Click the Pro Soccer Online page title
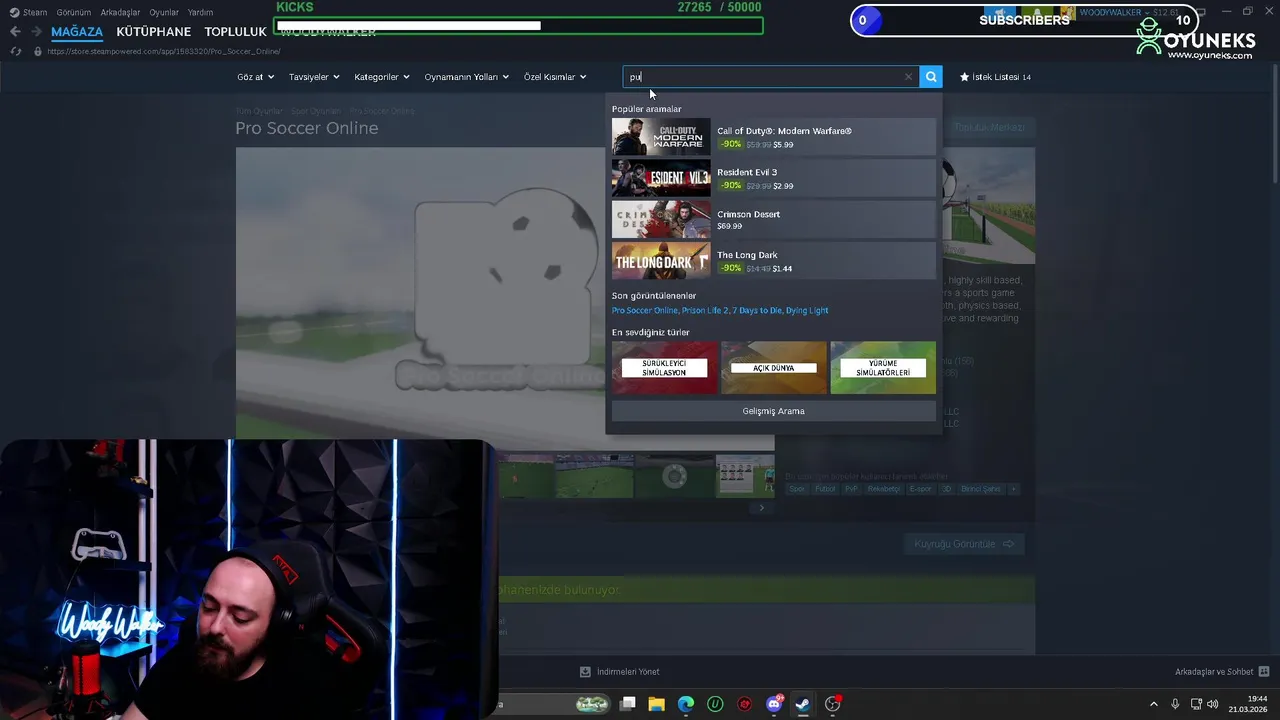Viewport: 1280px width, 720px height. pyautogui.click(x=307, y=128)
